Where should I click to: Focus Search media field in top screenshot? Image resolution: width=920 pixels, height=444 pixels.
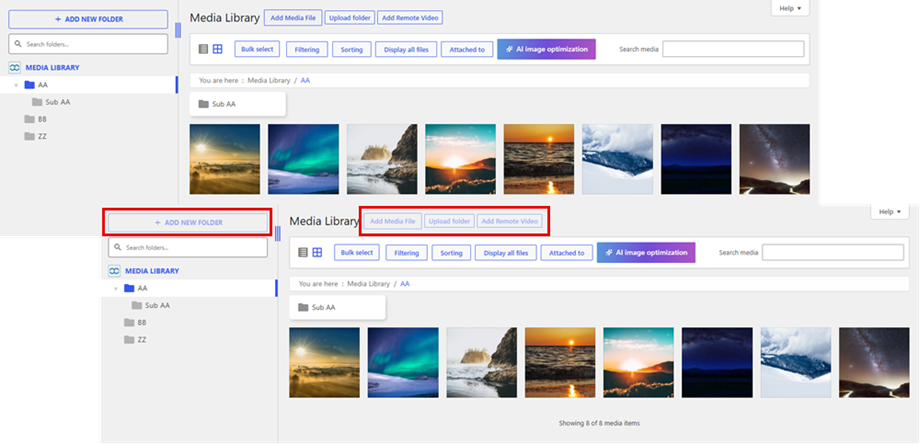pos(733,49)
